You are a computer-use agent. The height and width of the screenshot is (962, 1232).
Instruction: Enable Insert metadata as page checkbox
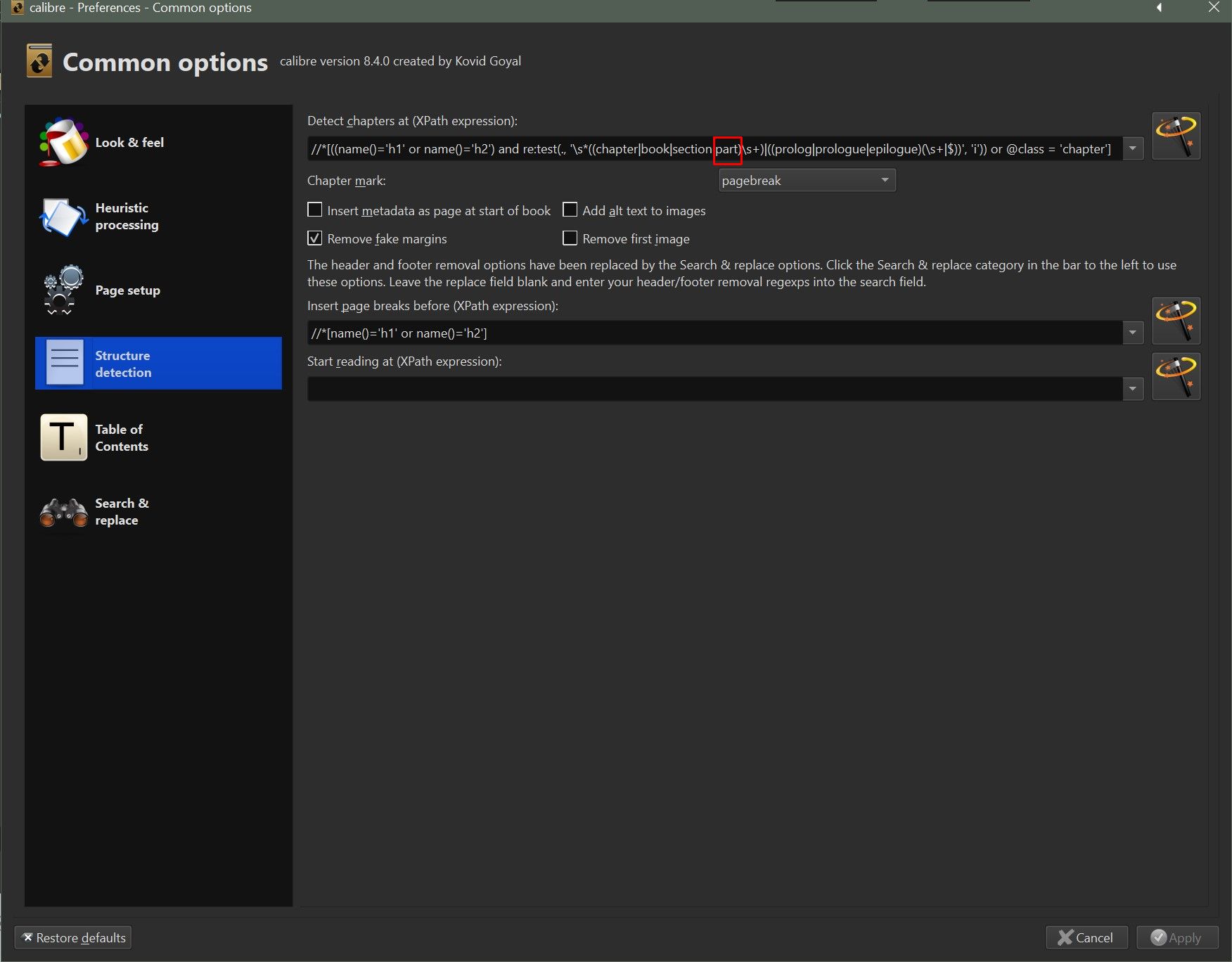pyautogui.click(x=315, y=210)
